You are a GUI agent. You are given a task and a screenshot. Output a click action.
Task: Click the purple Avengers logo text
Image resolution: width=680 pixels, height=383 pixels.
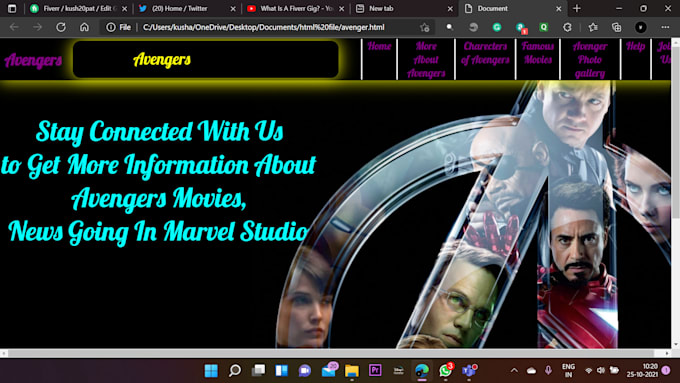pos(33,60)
